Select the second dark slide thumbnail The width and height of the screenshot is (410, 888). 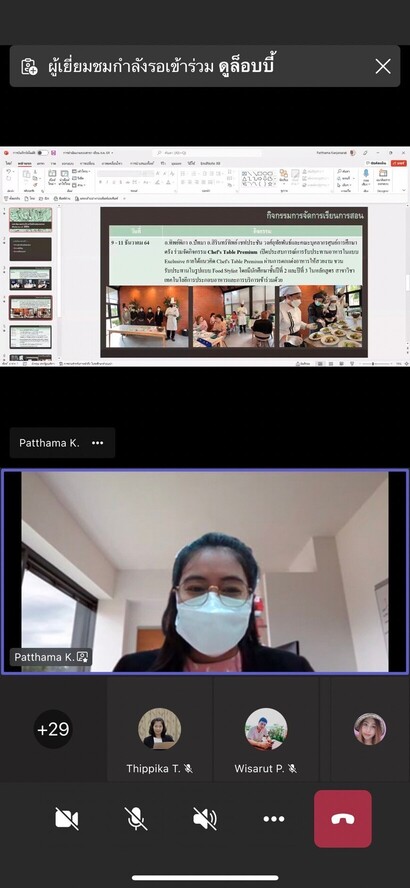31,249
